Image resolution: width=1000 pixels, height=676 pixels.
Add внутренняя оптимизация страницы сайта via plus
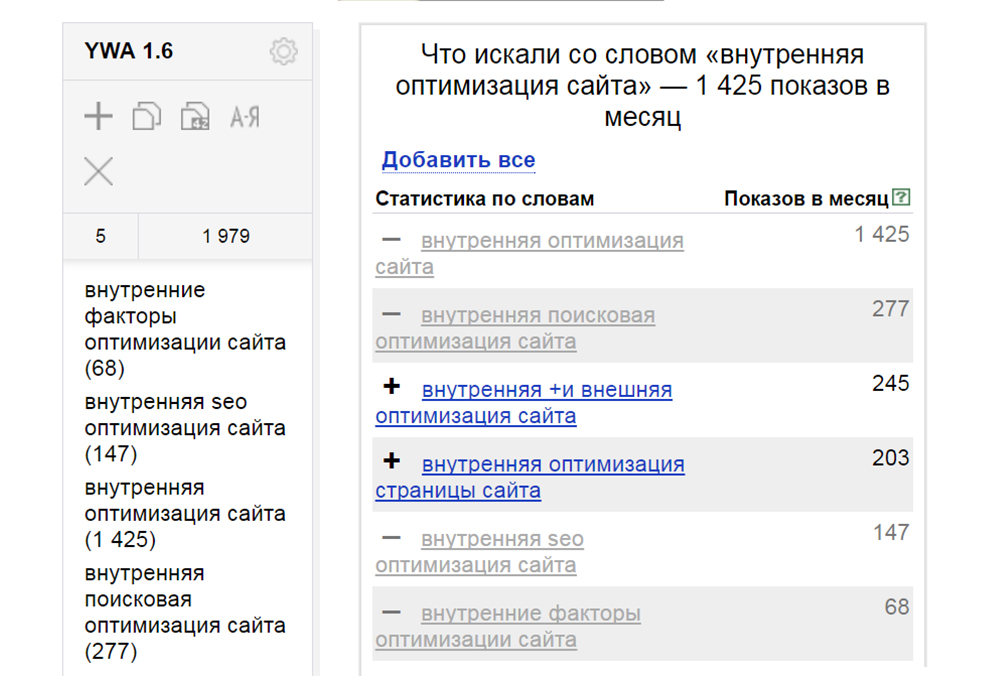click(392, 461)
